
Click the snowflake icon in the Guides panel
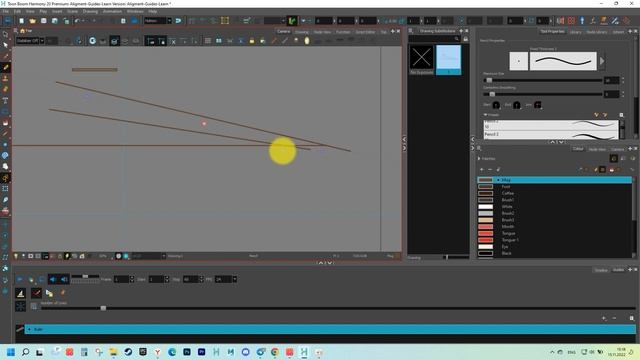pos(20,306)
